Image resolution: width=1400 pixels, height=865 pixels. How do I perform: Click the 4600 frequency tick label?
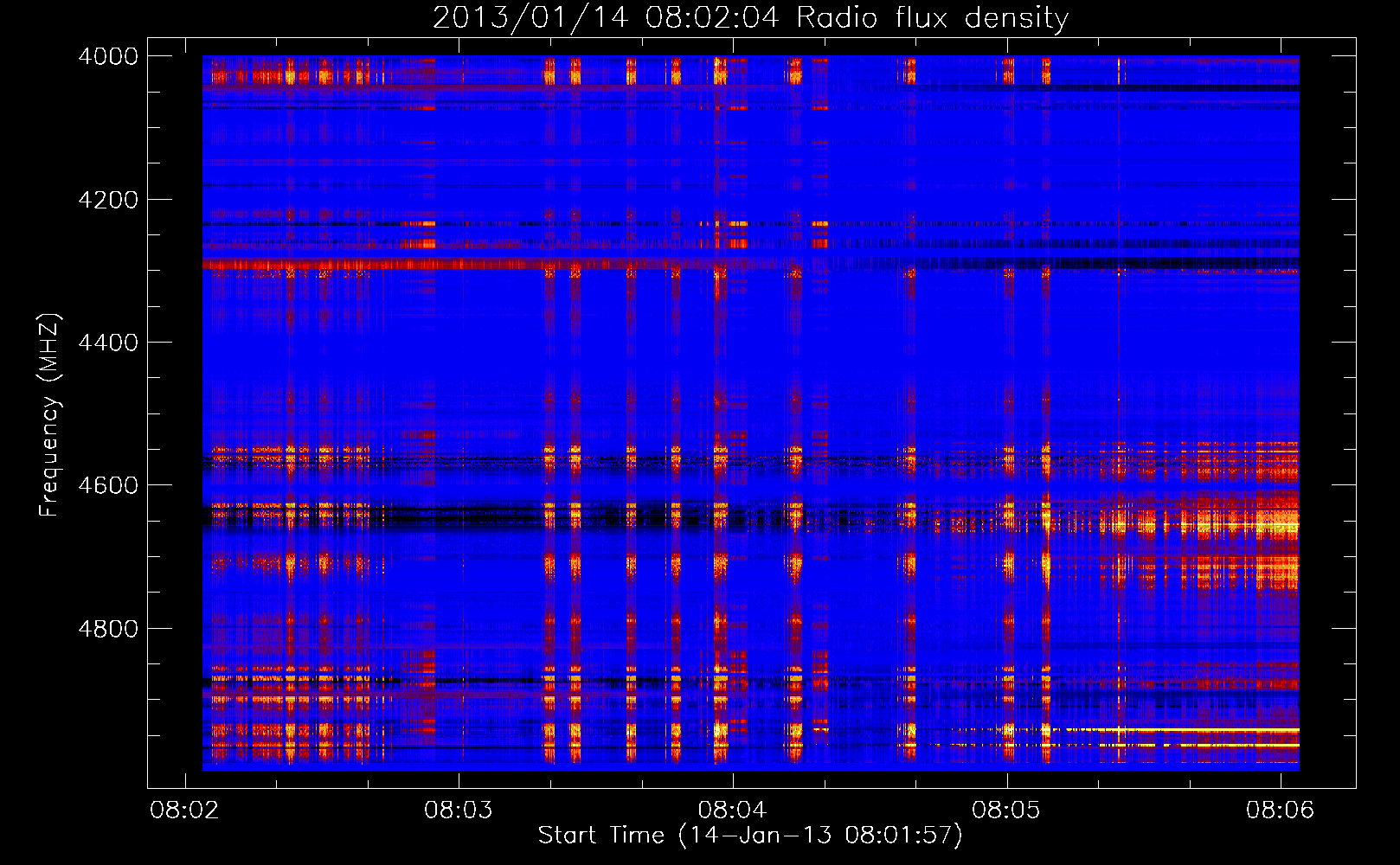coord(108,485)
